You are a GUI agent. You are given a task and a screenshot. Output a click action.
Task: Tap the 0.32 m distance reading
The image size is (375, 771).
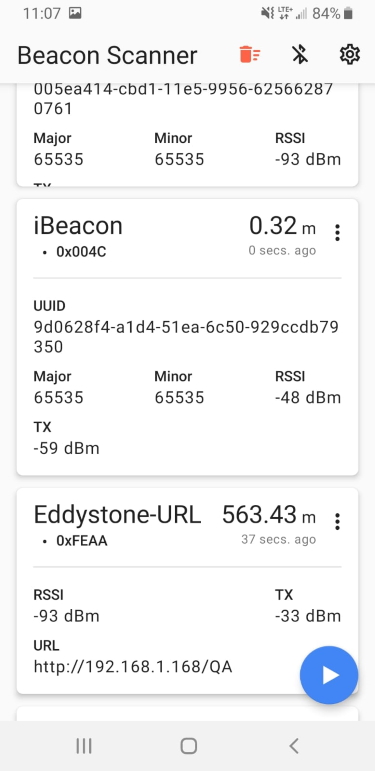click(283, 226)
